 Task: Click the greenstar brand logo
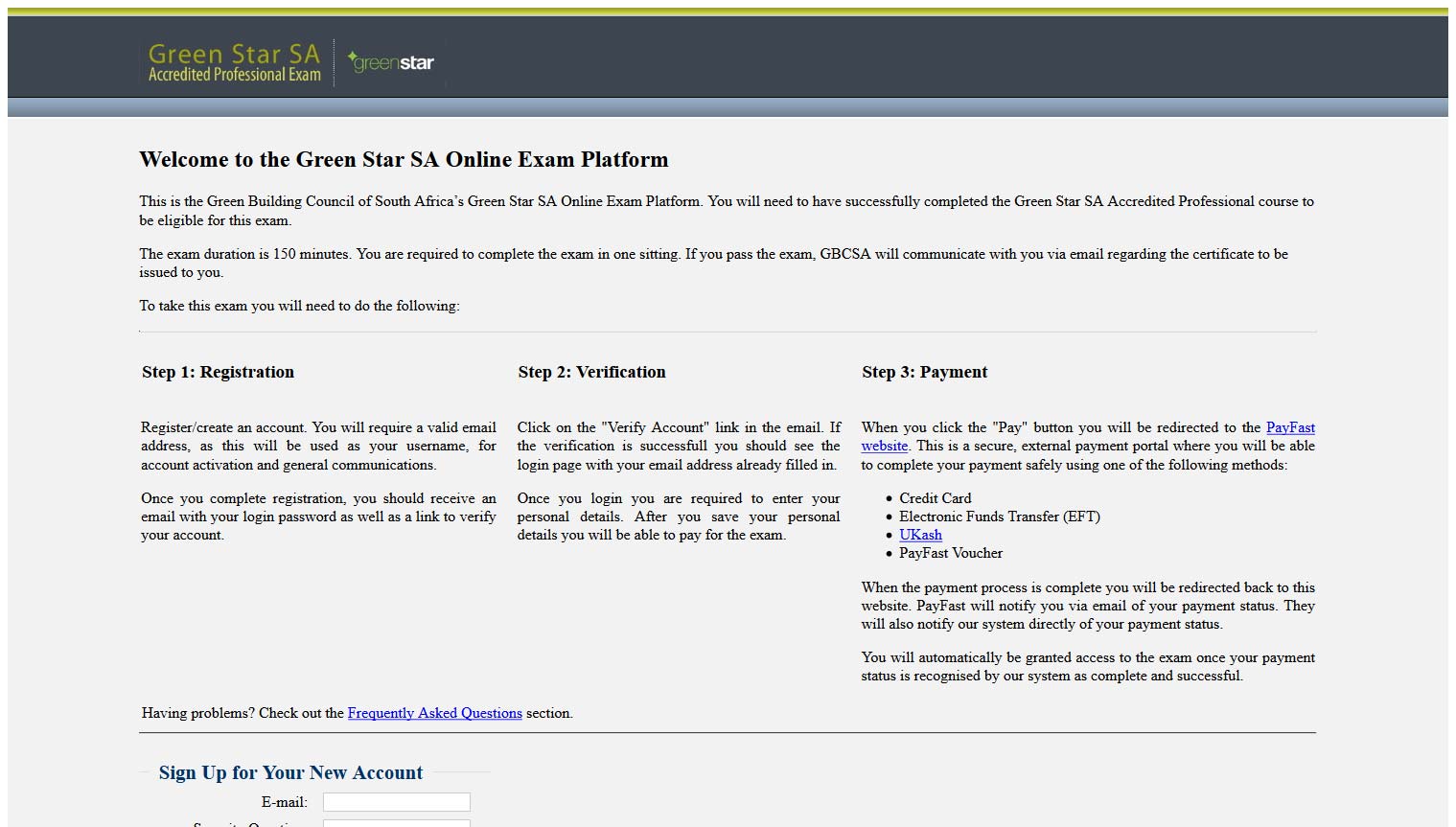pos(391,62)
